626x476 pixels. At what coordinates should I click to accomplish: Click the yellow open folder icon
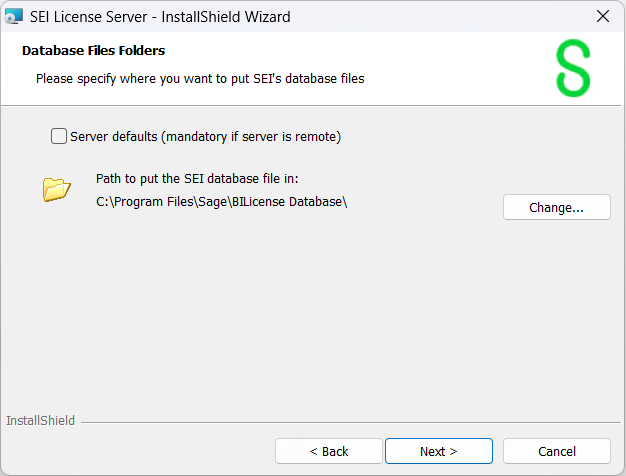click(57, 188)
